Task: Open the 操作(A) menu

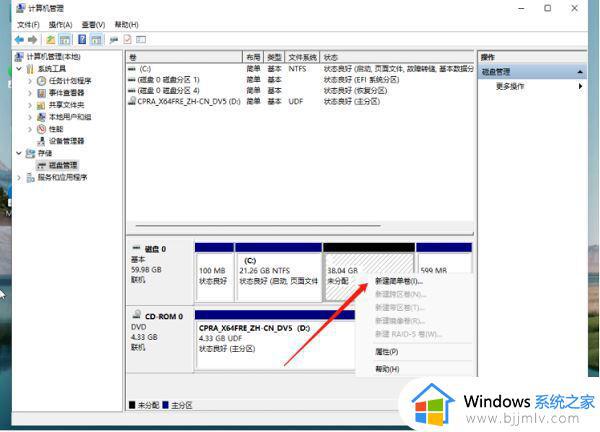Action: pyautogui.click(x=60, y=24)
